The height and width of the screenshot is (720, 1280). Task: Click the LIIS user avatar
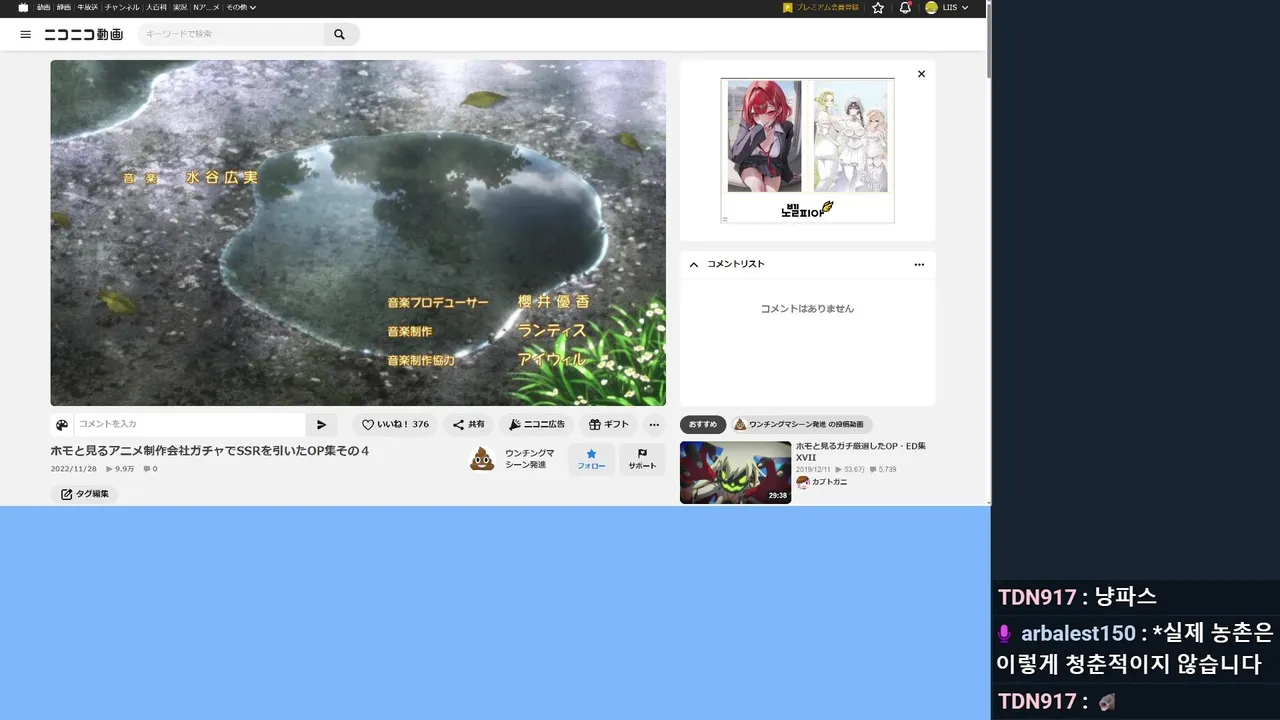point(932,7)
